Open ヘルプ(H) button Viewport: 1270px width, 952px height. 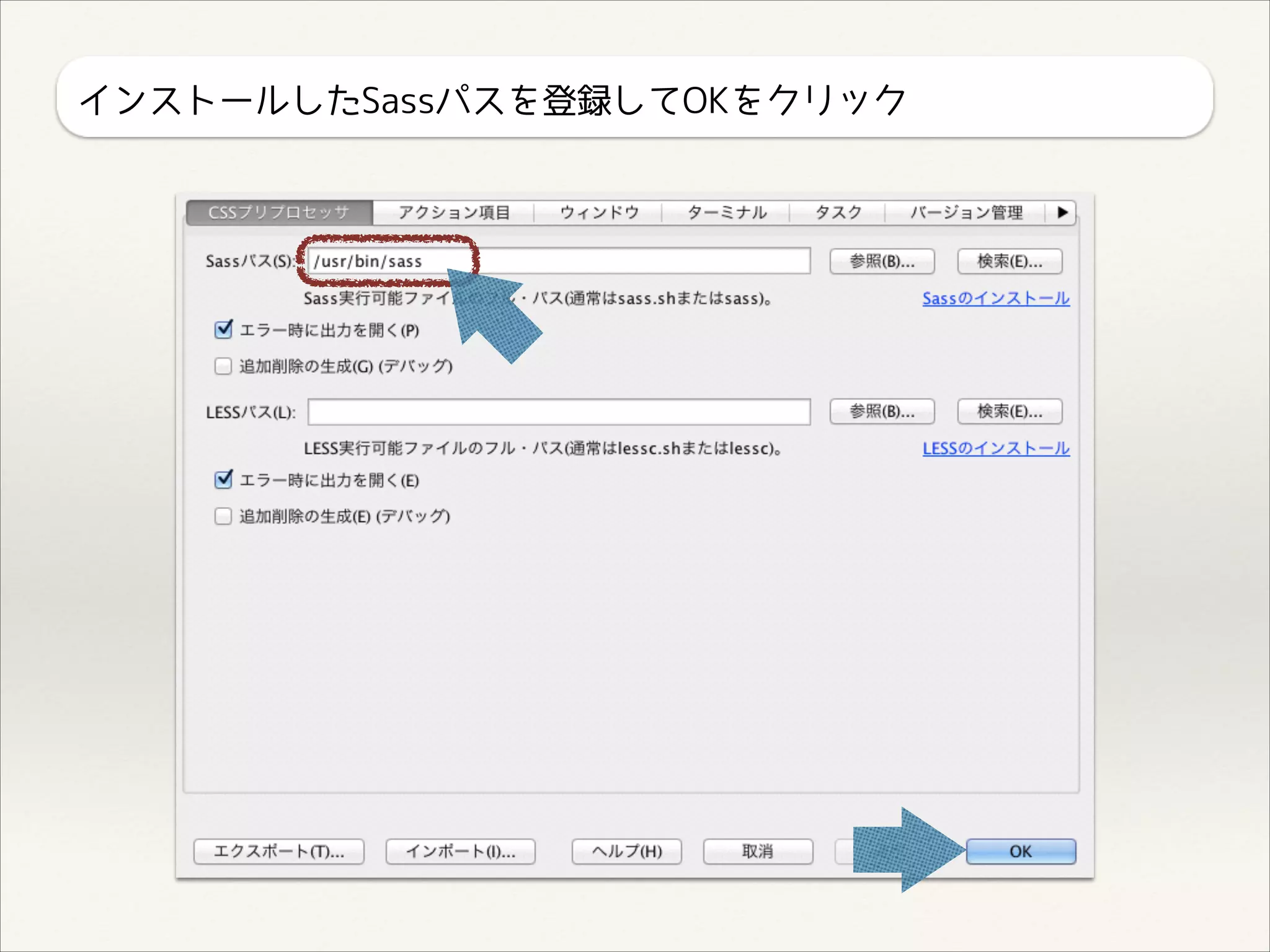(x=627, y=852)
